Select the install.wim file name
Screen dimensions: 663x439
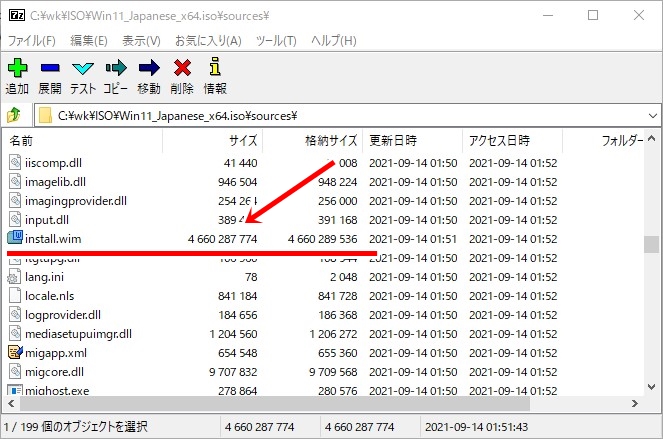coord(53,239)
